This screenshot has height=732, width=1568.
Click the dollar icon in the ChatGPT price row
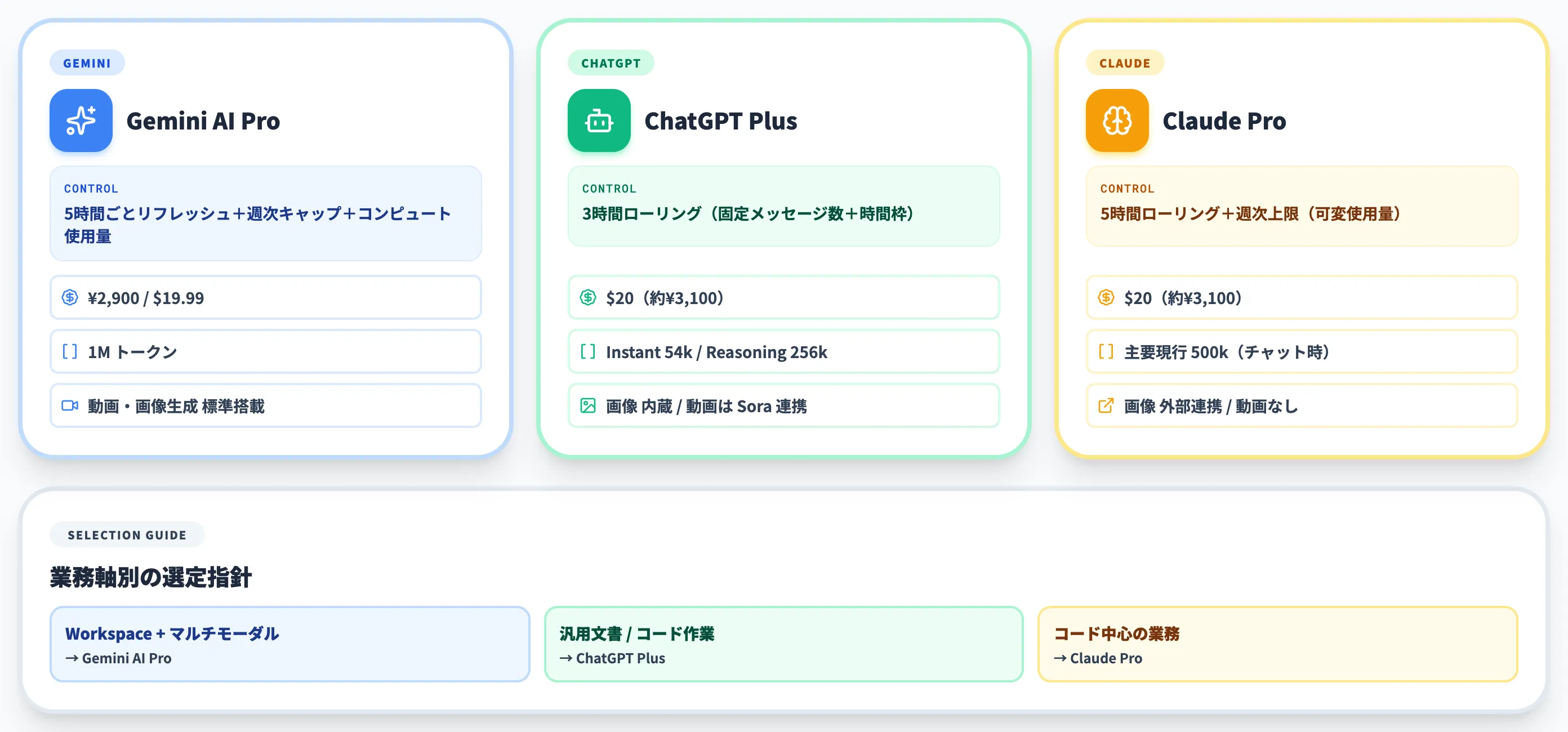(x=588, y=297)
